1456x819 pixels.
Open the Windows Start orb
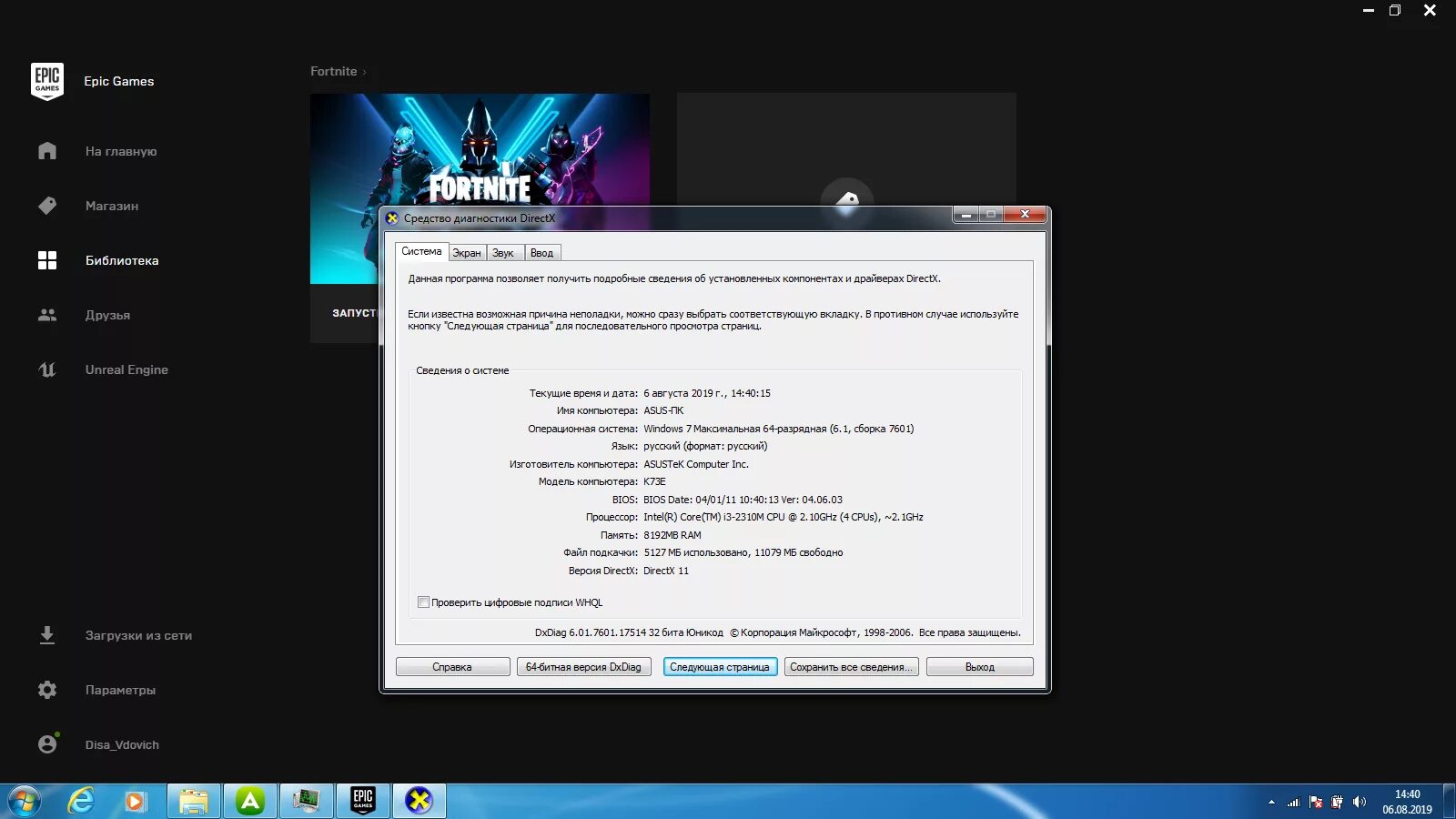[25, 801]
